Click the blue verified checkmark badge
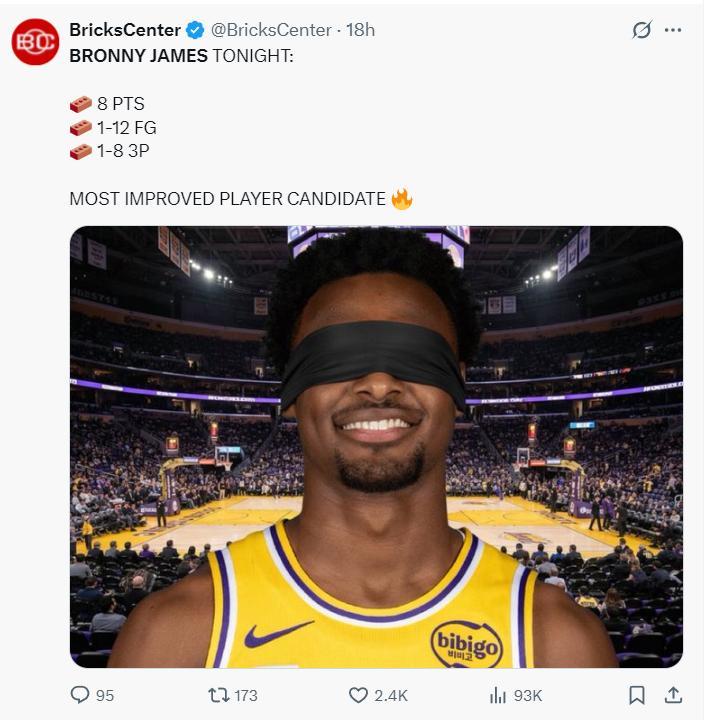706x720 pixels. 197,30
